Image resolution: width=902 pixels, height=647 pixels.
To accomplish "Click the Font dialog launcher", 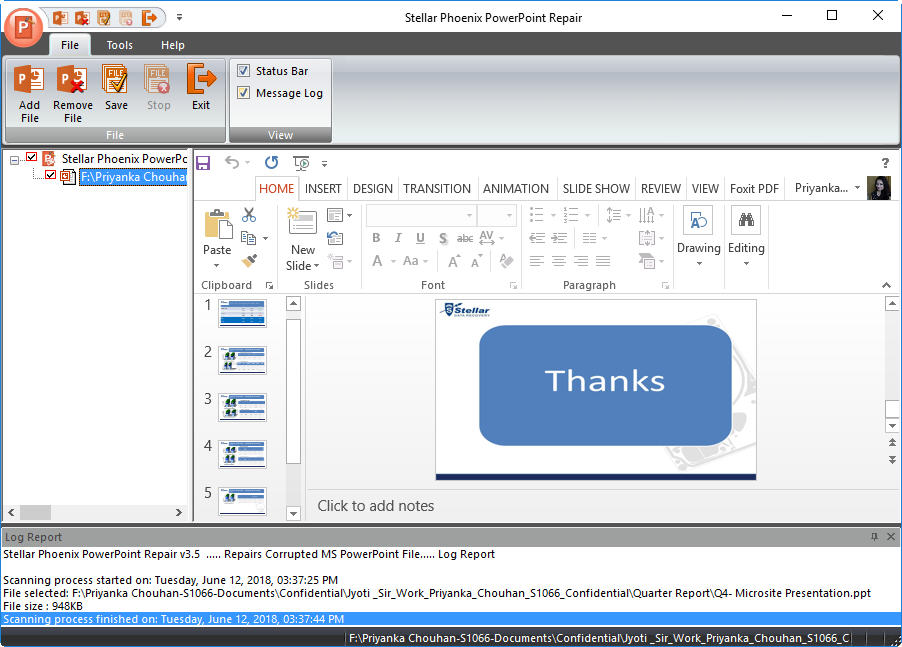I will coord(513,285).
